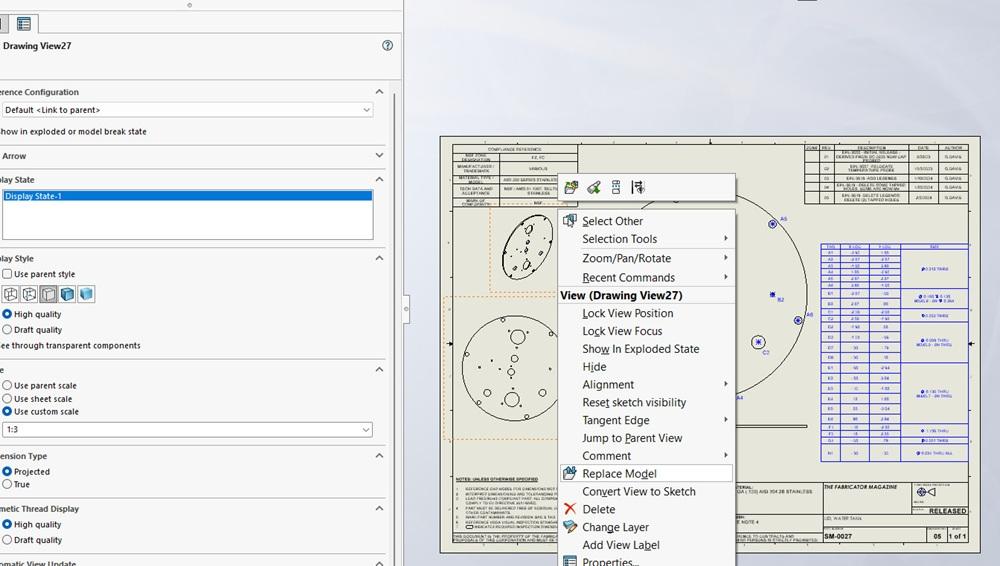This screenshot has height=566, width=1000.
Task: Click the Open Part icon in the context toolbar
Action: click(571, 187)
